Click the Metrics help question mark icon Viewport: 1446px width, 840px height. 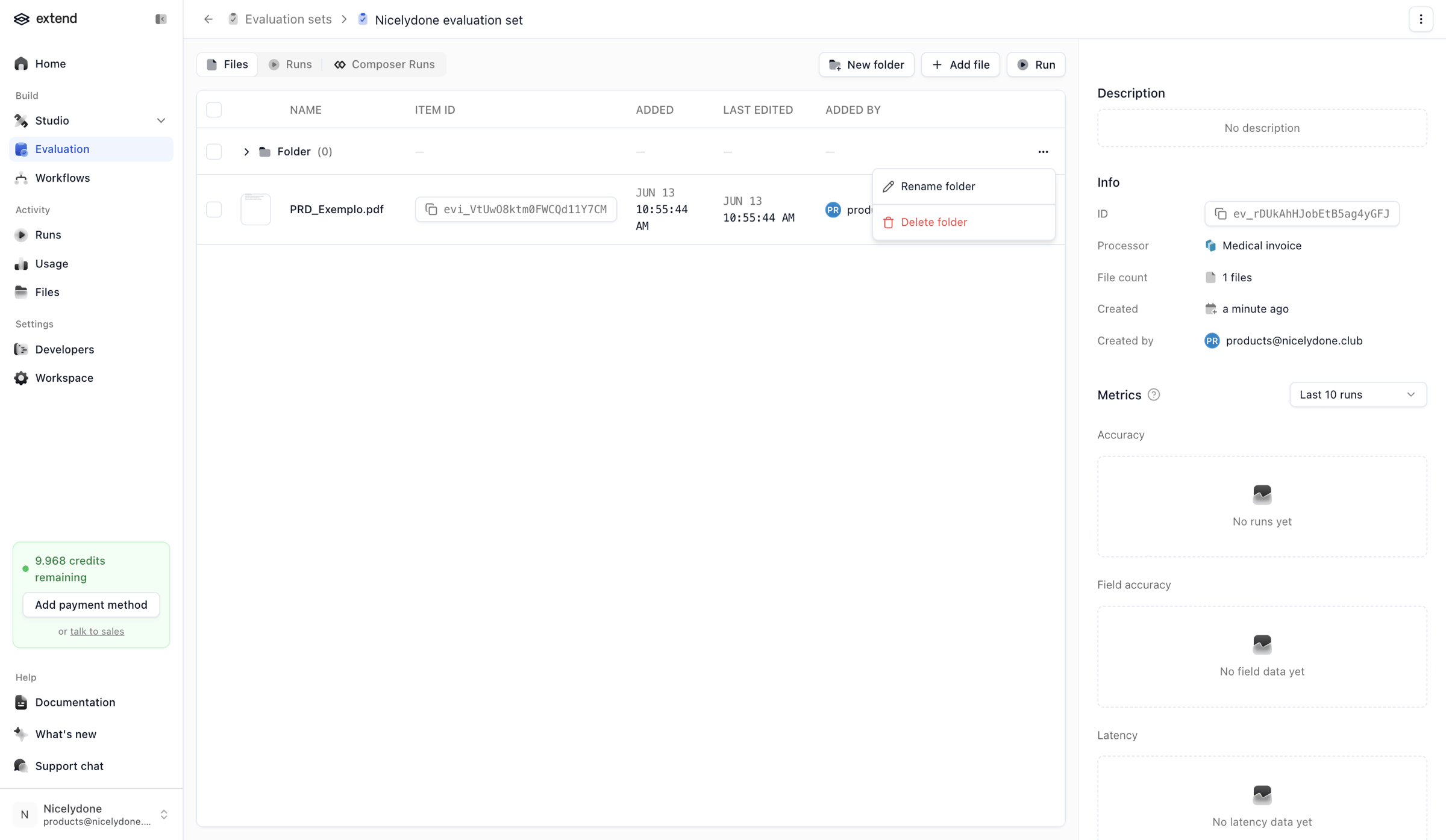pos(1153,395)
